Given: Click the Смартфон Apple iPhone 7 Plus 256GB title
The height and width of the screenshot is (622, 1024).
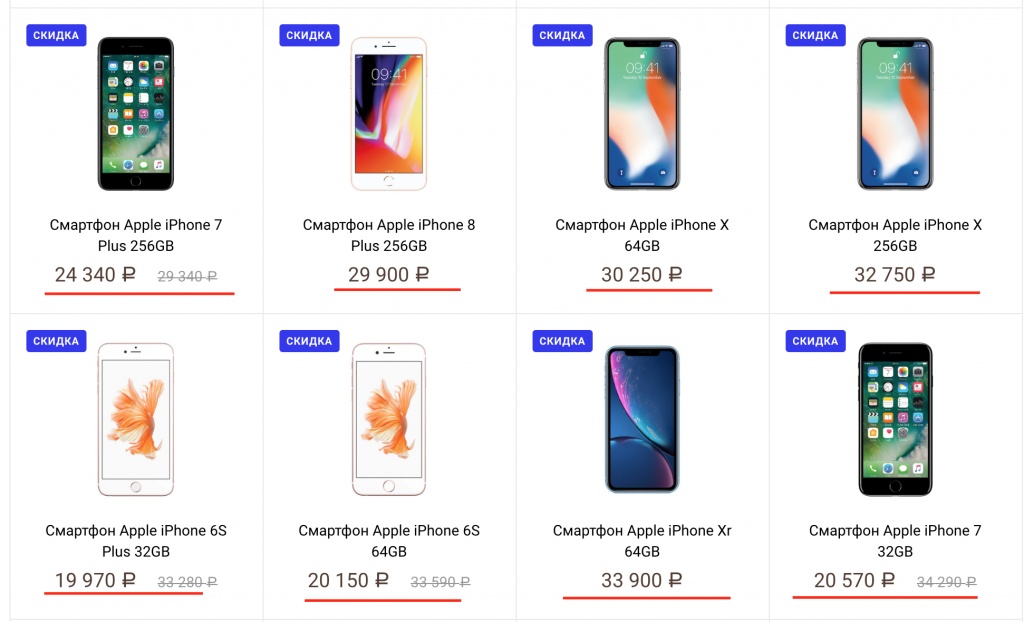Looking at the screenshot, I should 136,235.
